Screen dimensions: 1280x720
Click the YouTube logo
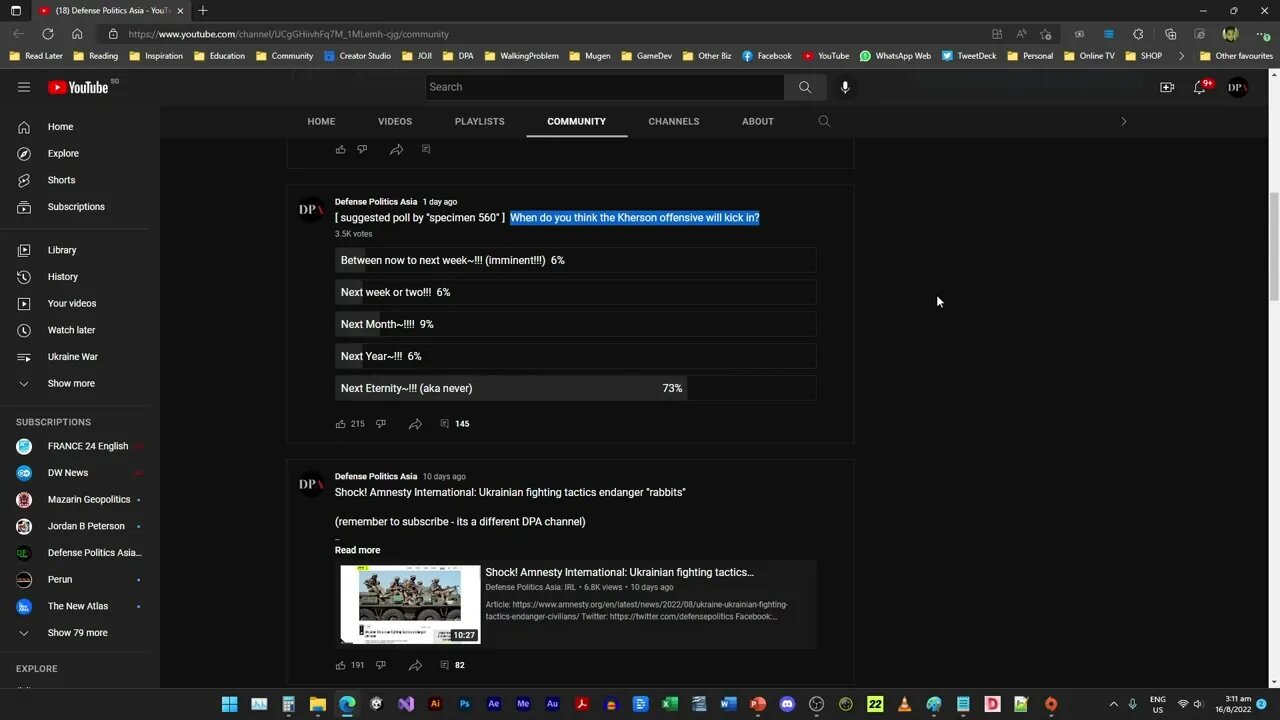[78, 87]
